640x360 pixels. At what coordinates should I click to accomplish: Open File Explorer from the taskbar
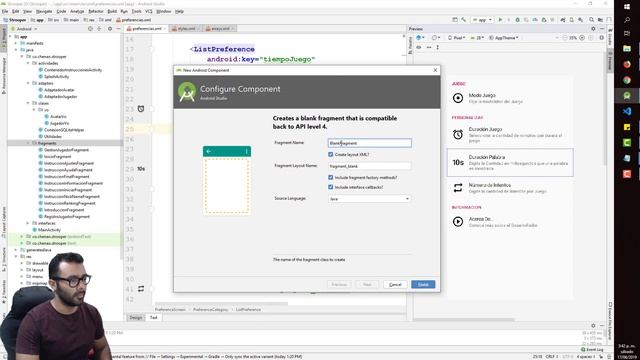tap(627, 49)
